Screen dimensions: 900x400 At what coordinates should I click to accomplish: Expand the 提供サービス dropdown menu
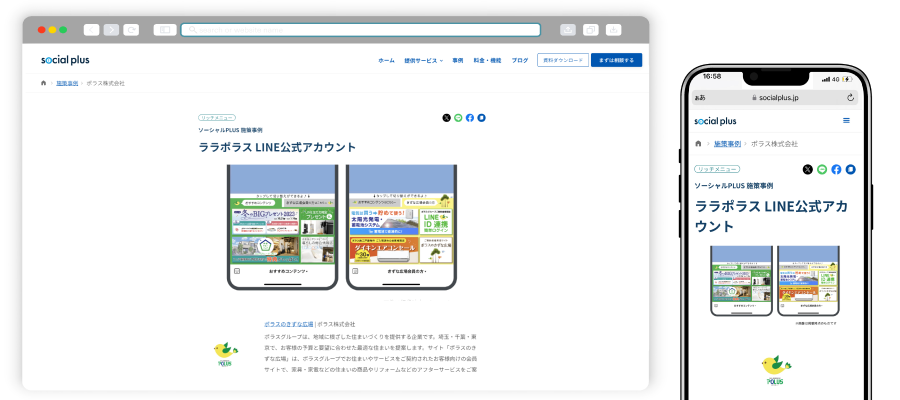pyautogui.click(x=424, y=60)
